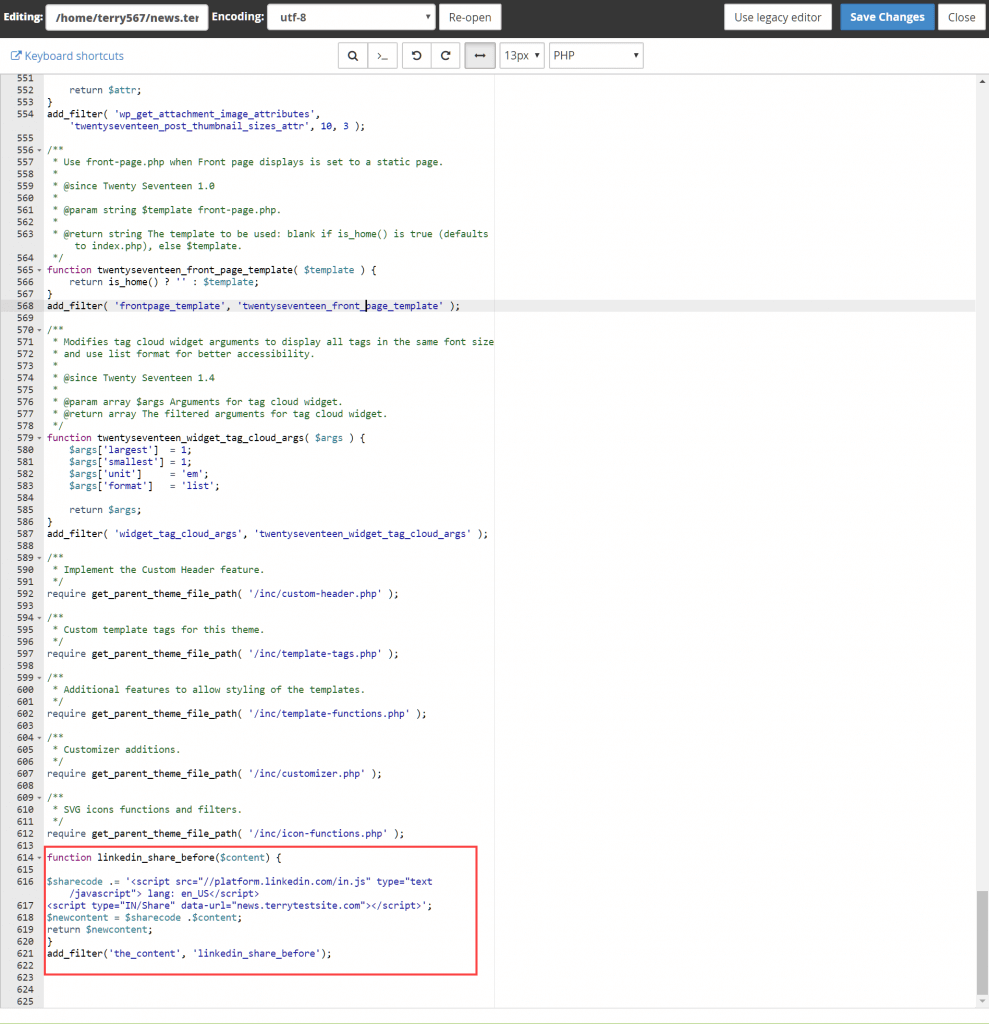The height and width of the screenshot is (1024, 989).
Task: Click the Re-open button
Action: [x=470, y=17]
